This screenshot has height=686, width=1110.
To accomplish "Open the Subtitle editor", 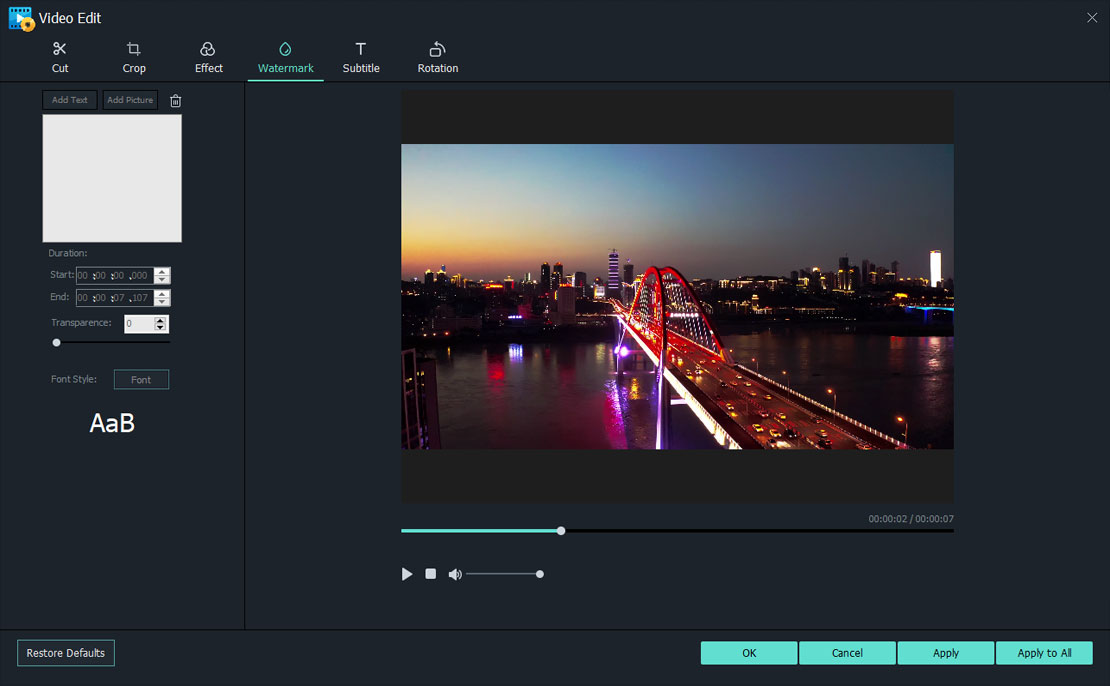I will [x=361, y=56].
